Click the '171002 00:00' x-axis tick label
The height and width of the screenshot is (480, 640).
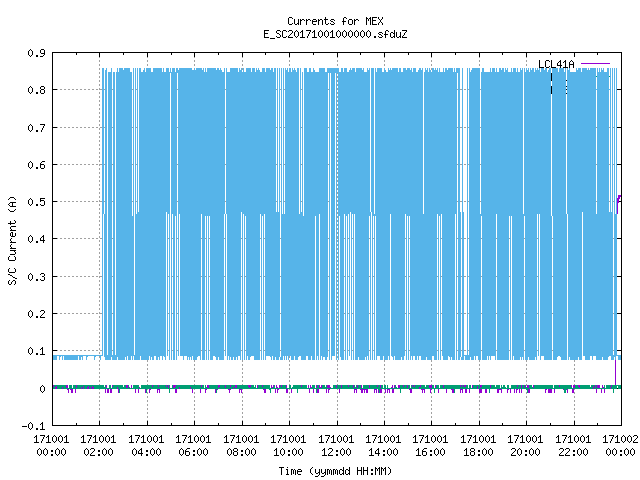coord(620,446)
